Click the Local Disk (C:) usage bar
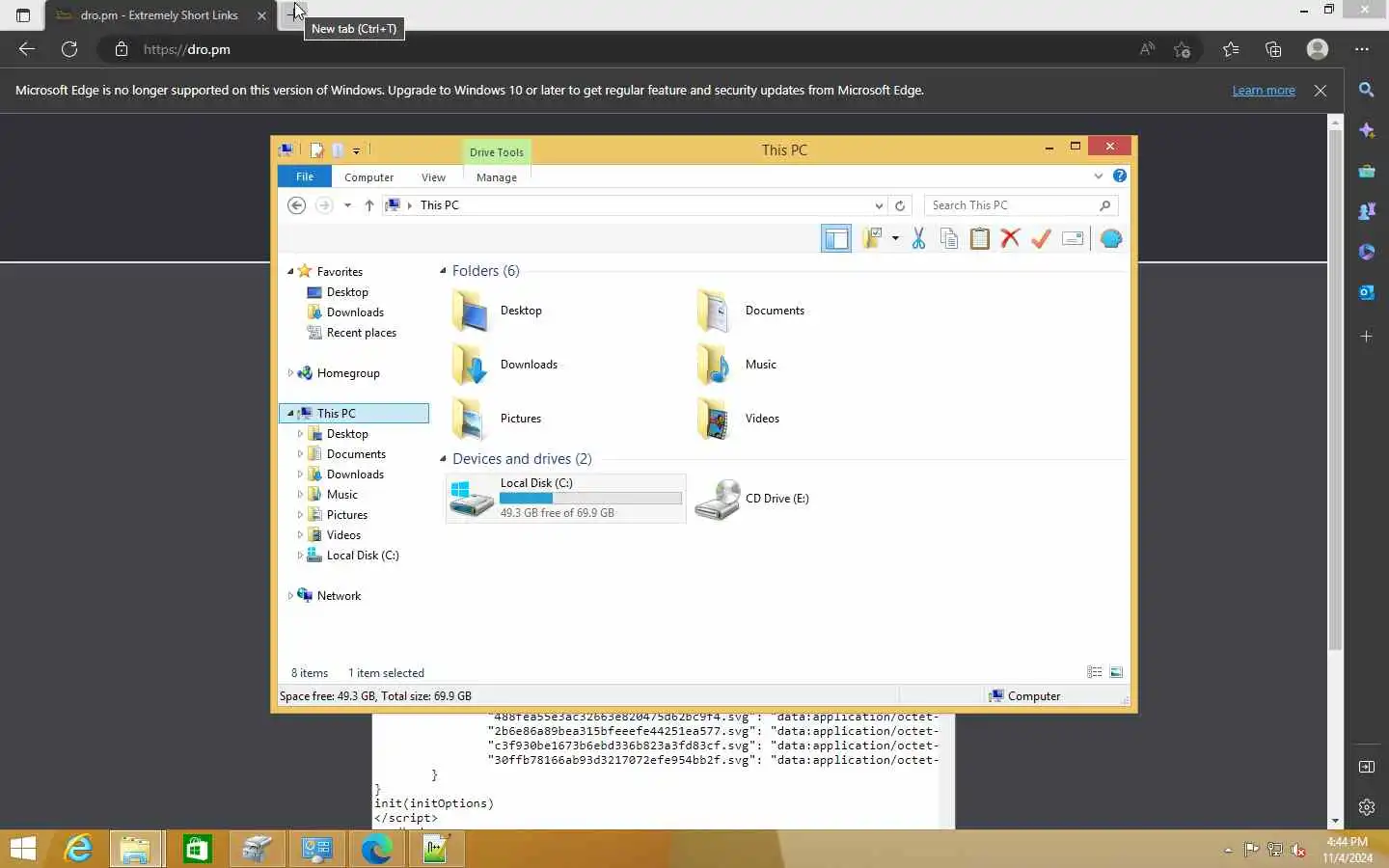The image size is (1389, 868). click(x=590, y=499)
